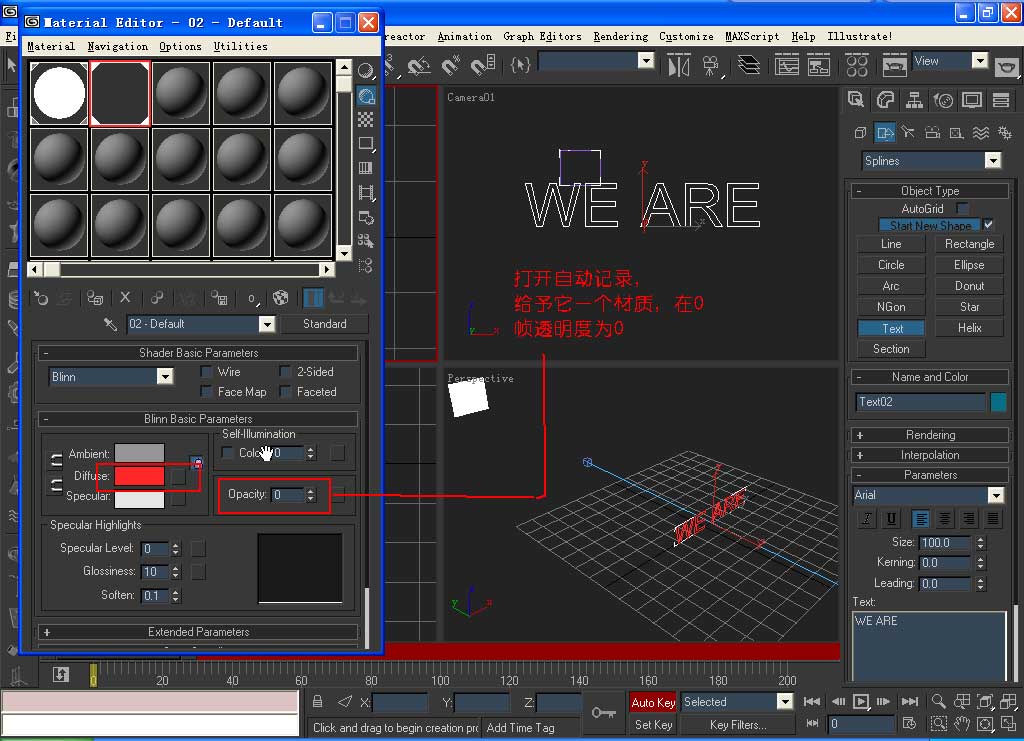Expand the Rendering rollout
Screen dimensions: 1024x741
pos(930,435)
